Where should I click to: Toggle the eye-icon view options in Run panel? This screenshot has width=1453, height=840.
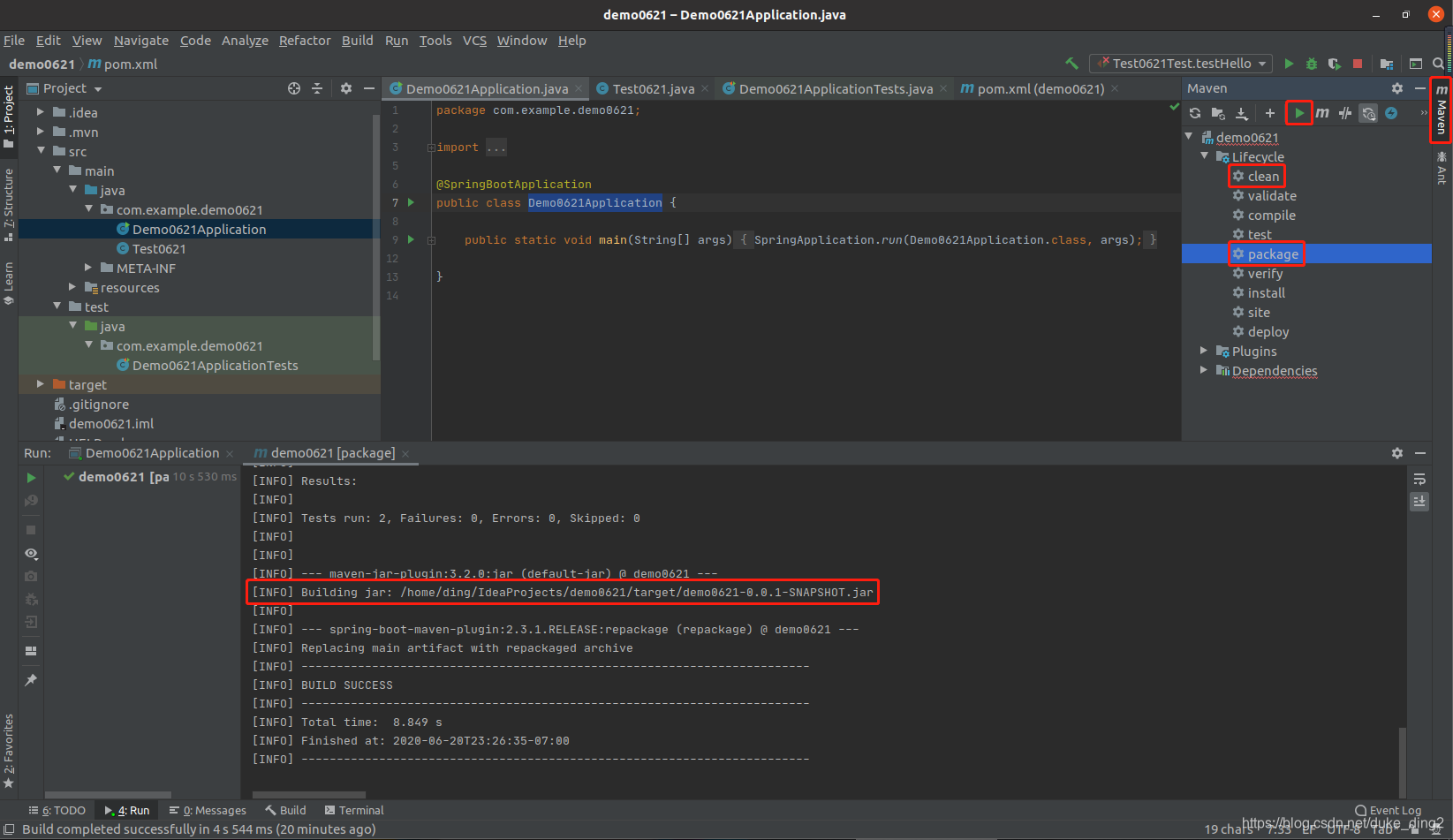31,553
